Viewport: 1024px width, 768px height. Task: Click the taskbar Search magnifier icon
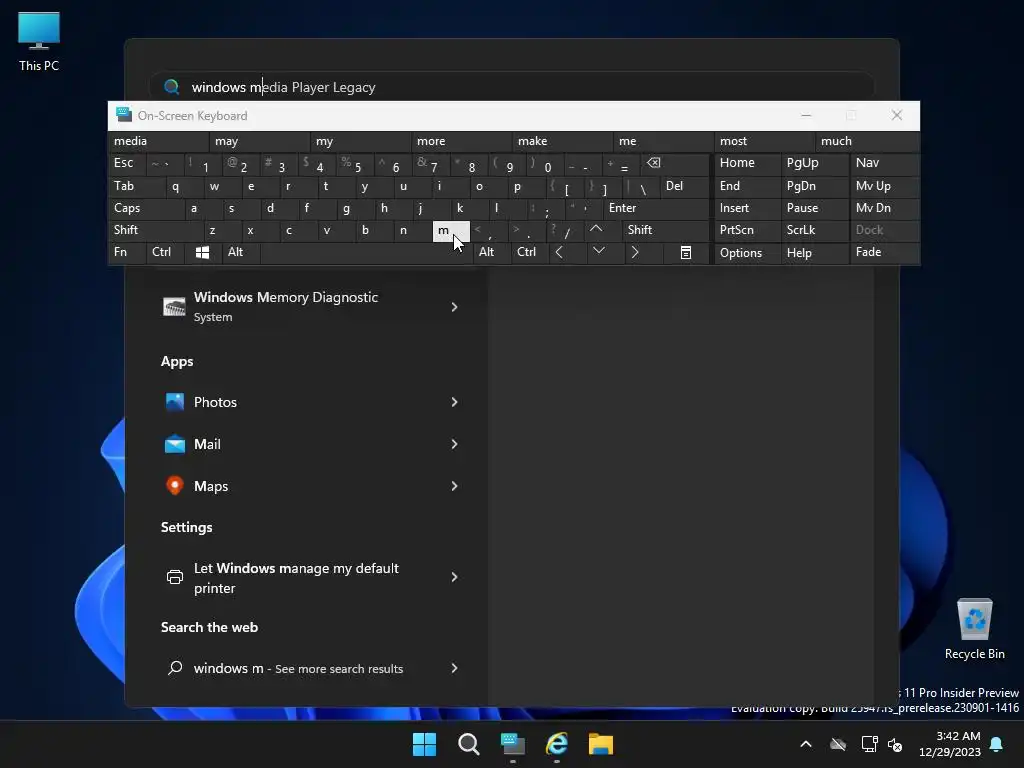coord(468,744)
